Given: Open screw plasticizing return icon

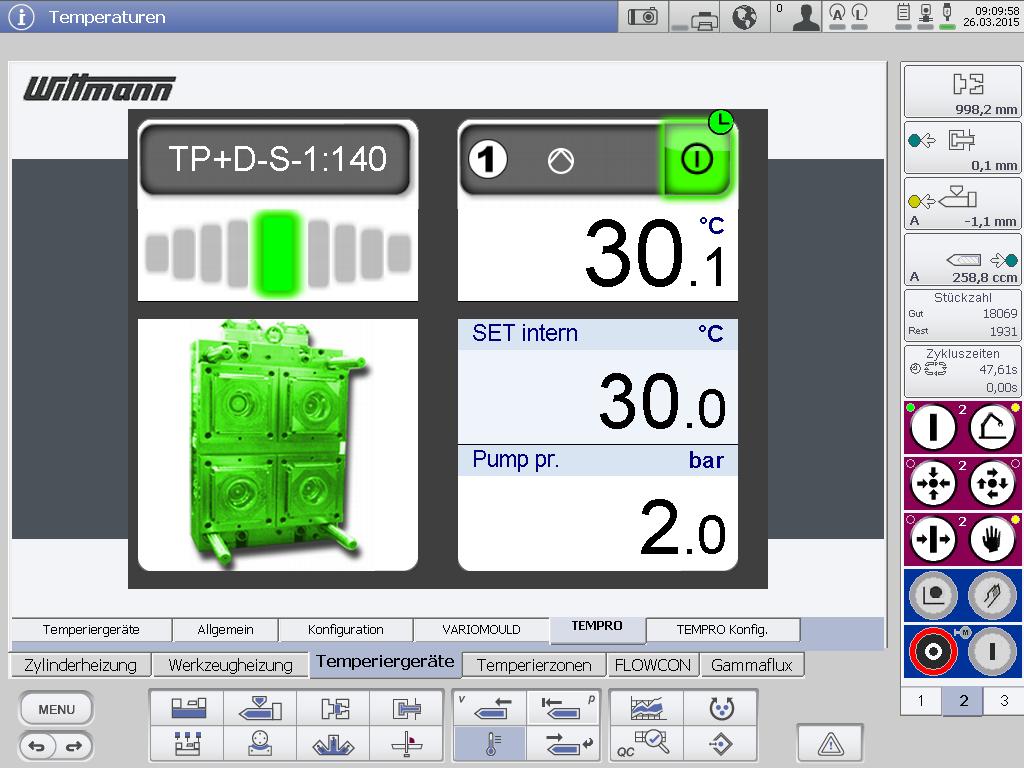Looking at the screenshot, I should point(562,744).
